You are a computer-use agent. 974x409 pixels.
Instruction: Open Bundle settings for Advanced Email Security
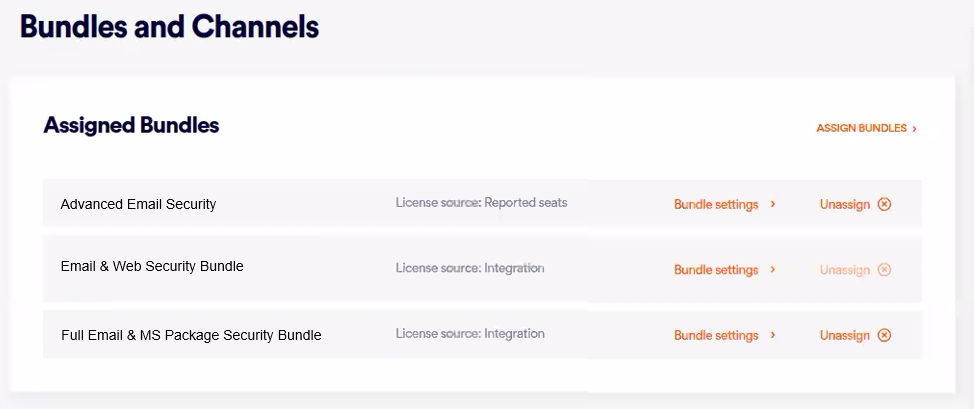coord(716,204)
